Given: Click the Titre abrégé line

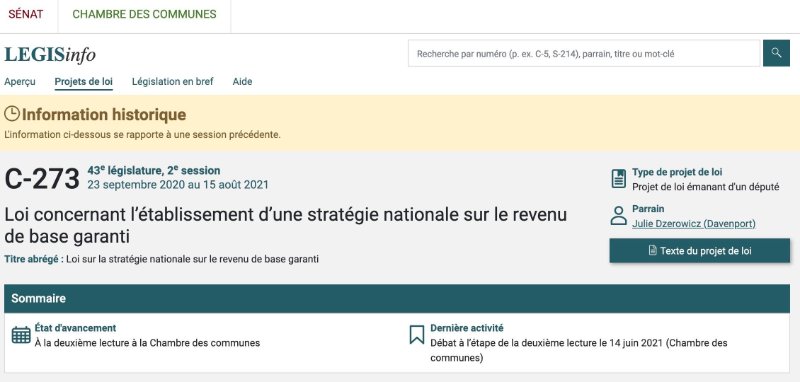Looking at the screenshot, I should [x=161, y=259].
